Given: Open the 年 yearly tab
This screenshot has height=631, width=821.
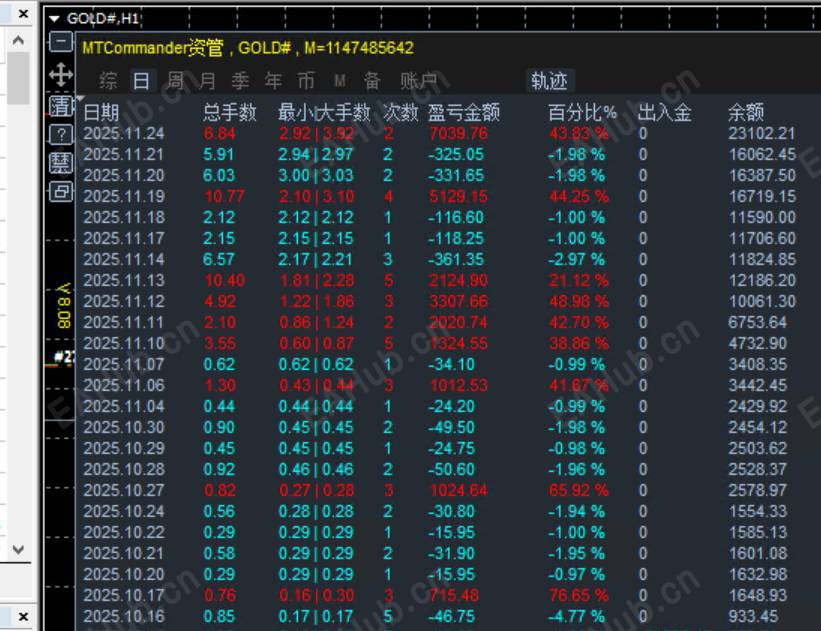Looking at the screenshot, I should [273, 81].
